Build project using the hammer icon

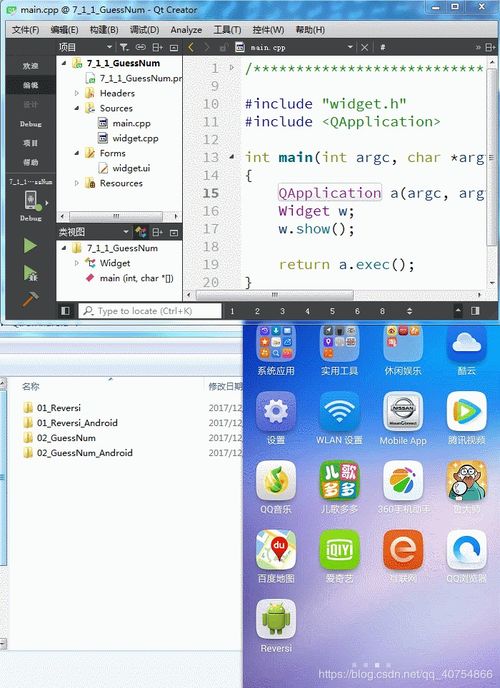[x=30, y=299]
